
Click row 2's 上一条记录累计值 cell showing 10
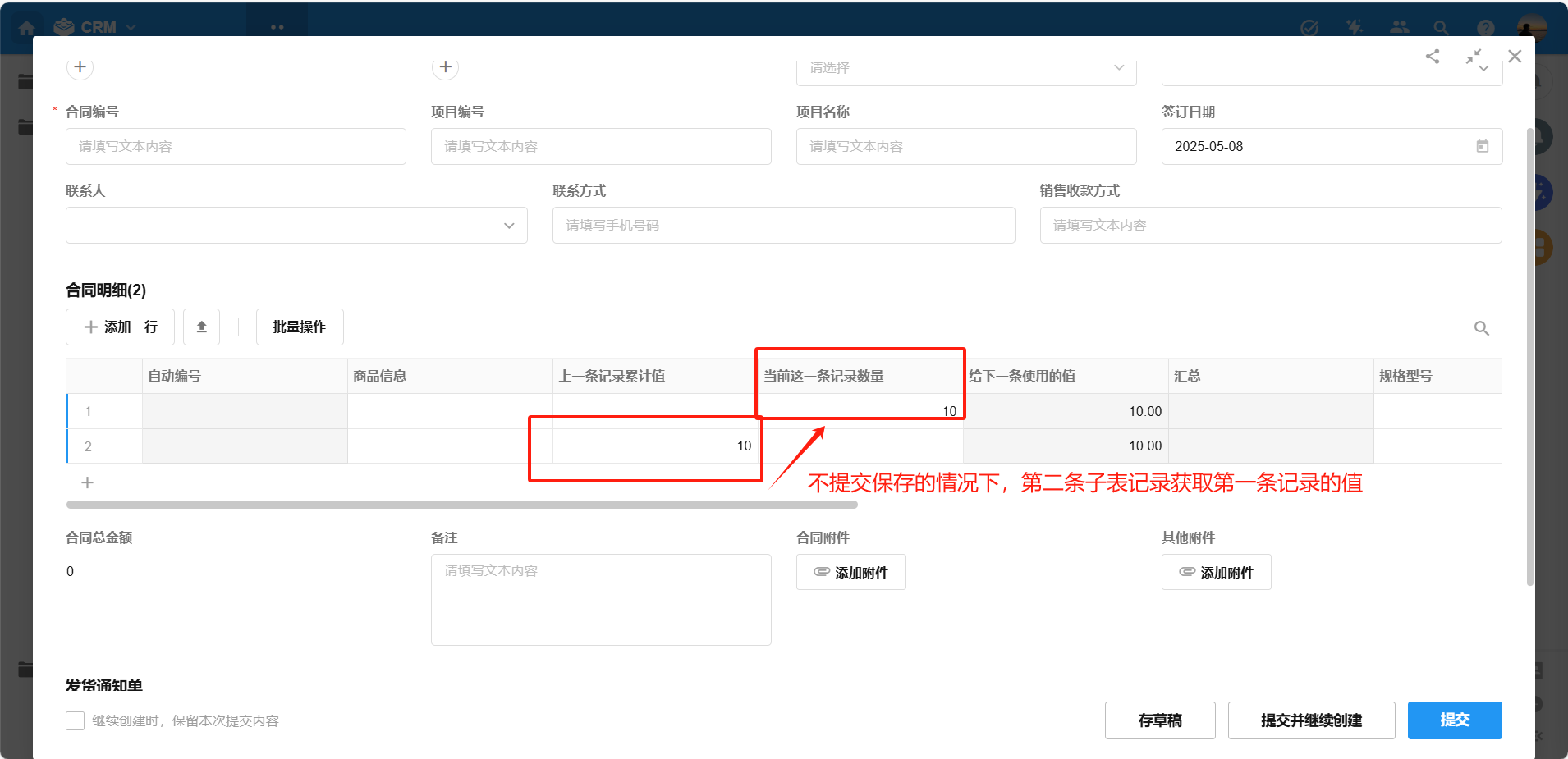coord(655,446)
